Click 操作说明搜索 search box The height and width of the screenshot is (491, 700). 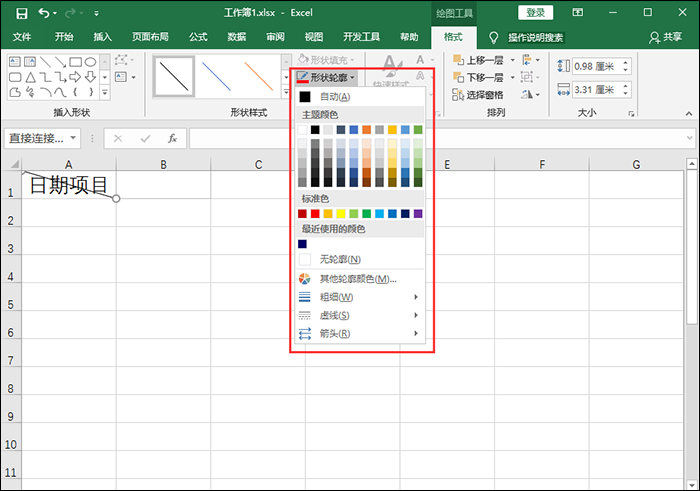coord(535,37)
